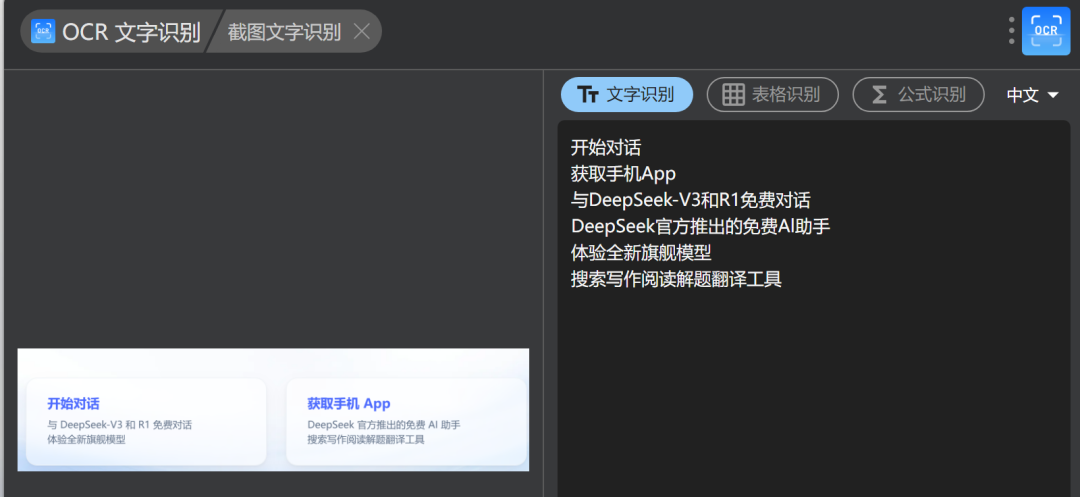Click the result line 获取手机App
This screenshot has width=1080, height=497.
tap(623, 173)
